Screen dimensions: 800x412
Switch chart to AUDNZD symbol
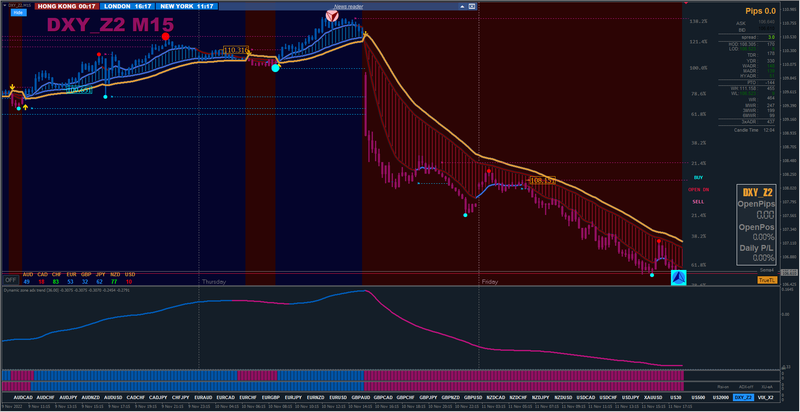click(x=91, y=397)
